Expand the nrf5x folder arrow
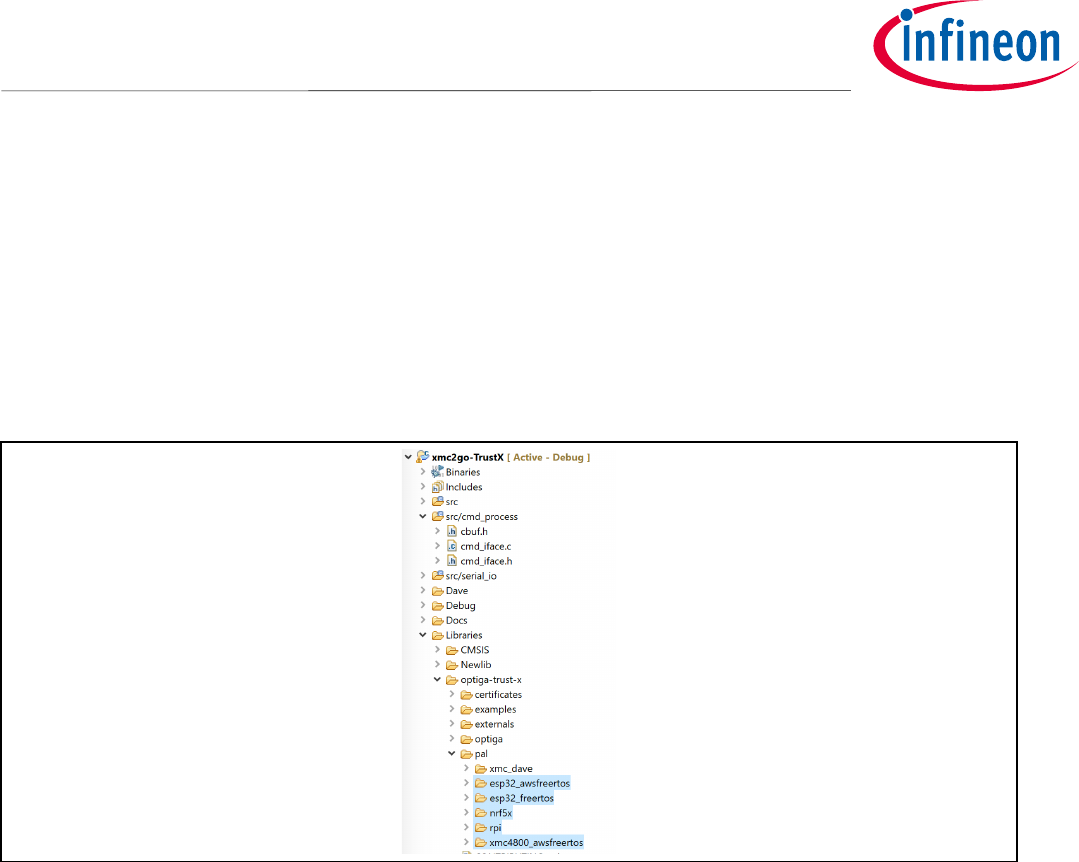The height and width of the screenshot is (862, 1079). (466, 812)
